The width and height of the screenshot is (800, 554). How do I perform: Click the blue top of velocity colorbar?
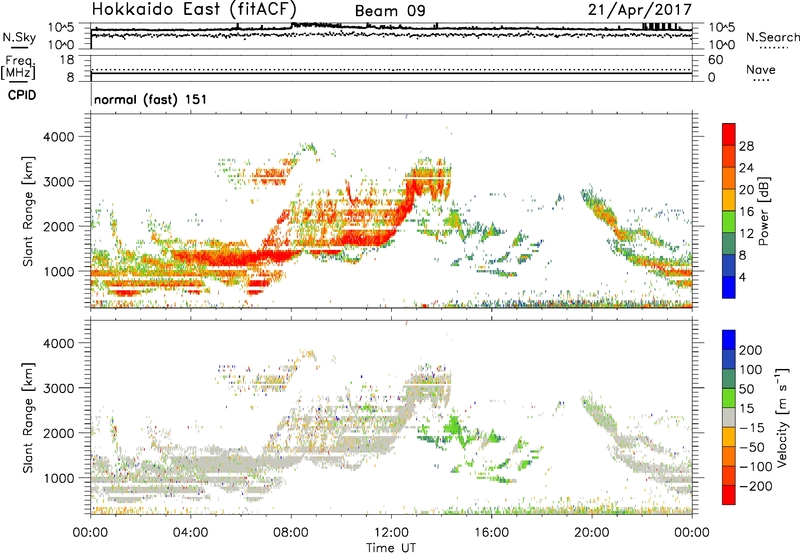click(x=729, y=340)
